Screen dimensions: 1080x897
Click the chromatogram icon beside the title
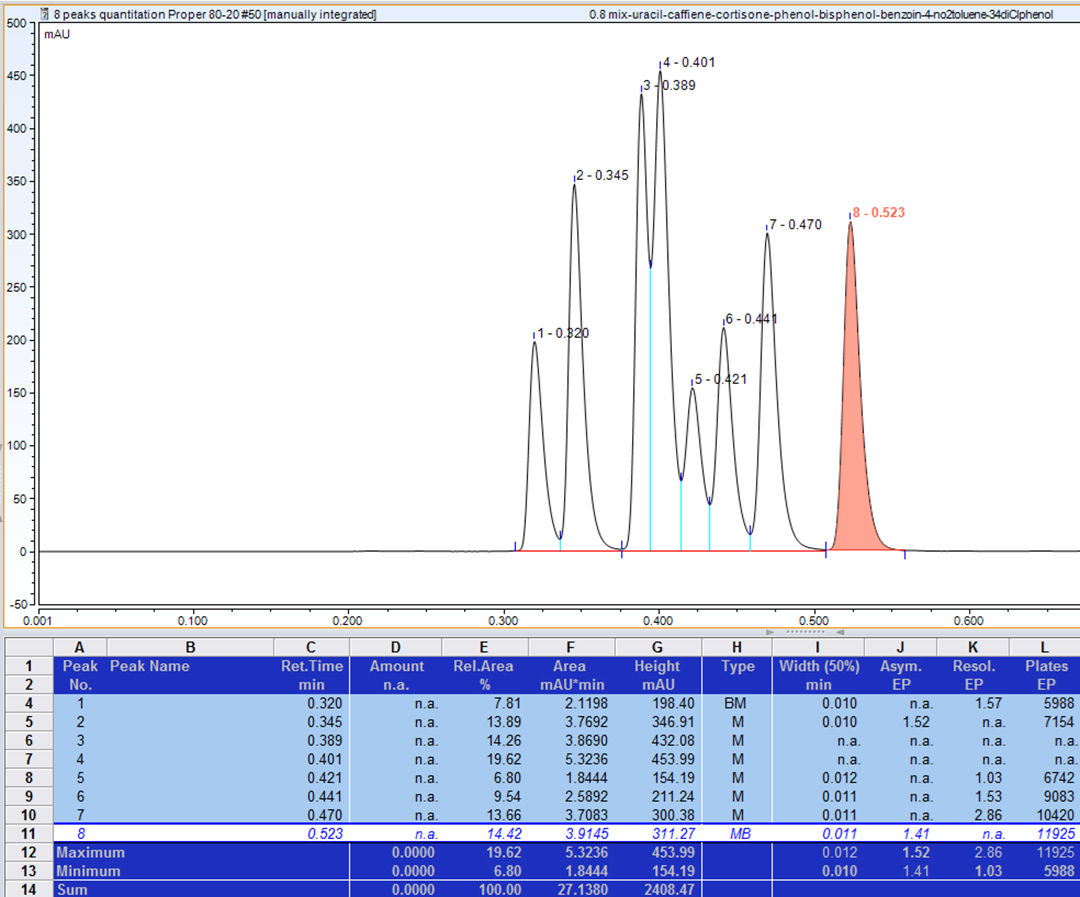(x=45, y=14)
